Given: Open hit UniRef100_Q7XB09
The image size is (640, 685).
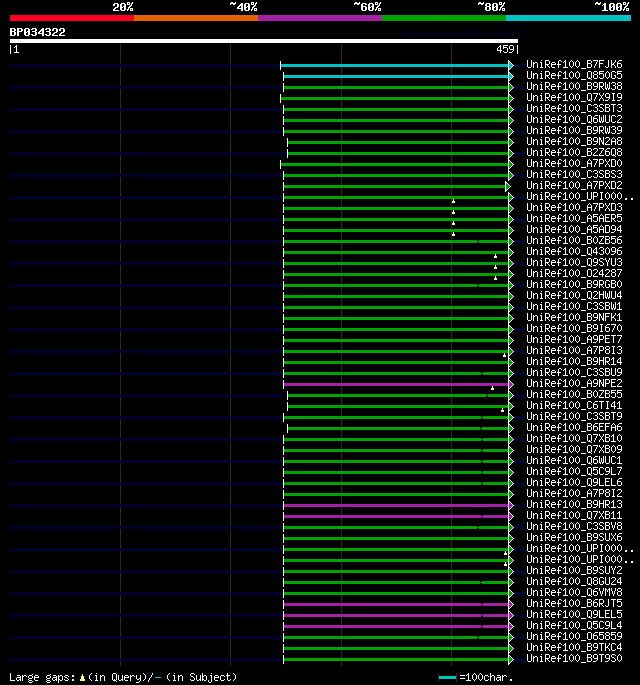Looking at the screenshot, I should pyautogui.click(x=574, y=450).
